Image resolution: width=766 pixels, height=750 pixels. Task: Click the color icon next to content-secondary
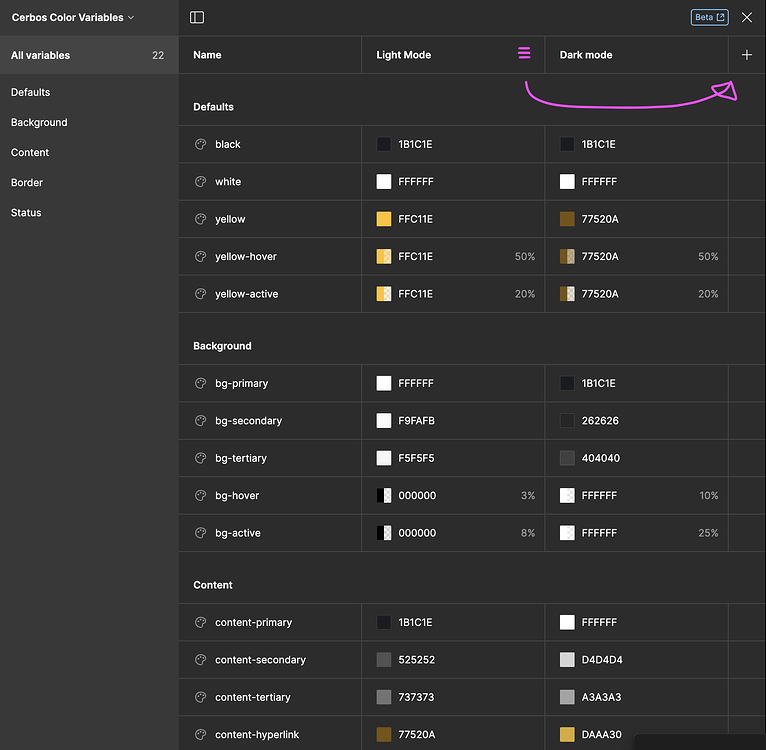(200, 660)
